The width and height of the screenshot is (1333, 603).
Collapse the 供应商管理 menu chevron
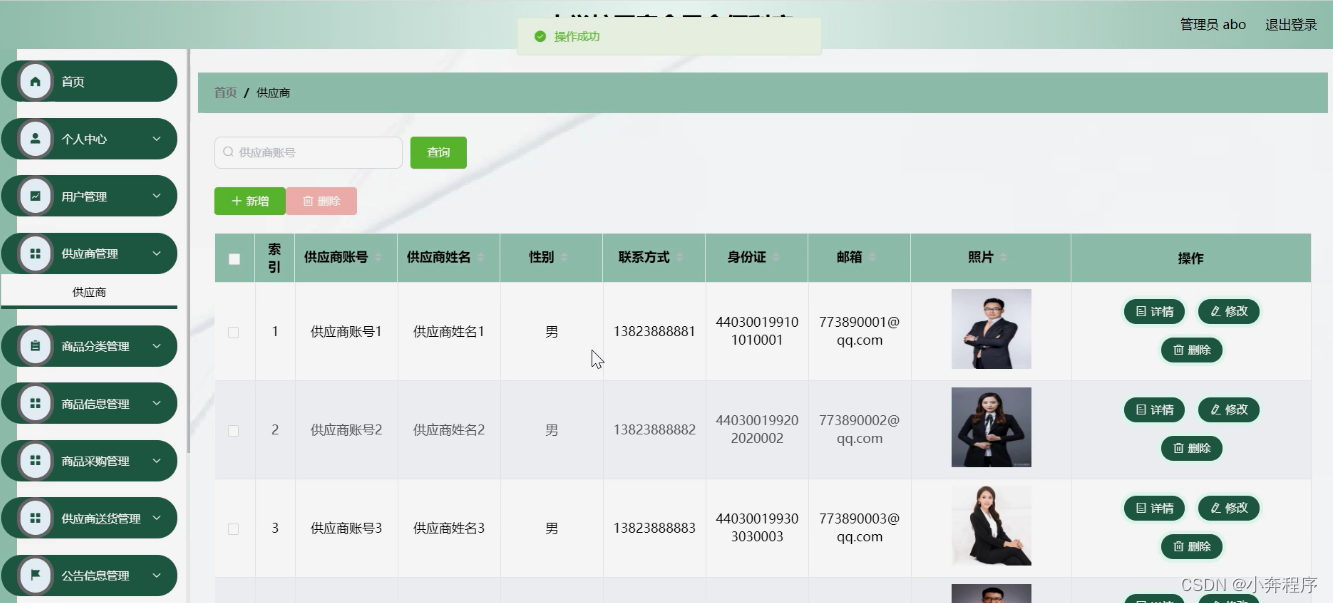click(156, 254)
